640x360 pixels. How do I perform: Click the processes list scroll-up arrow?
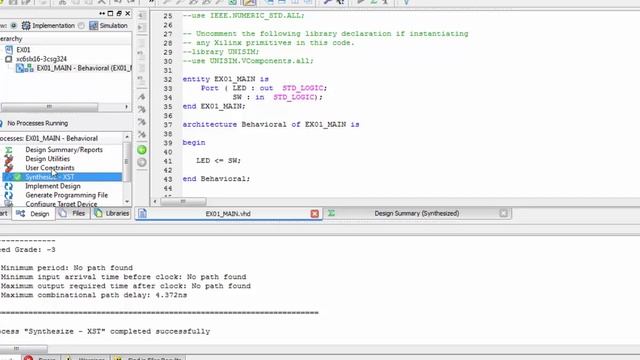(x=127, y=137)
